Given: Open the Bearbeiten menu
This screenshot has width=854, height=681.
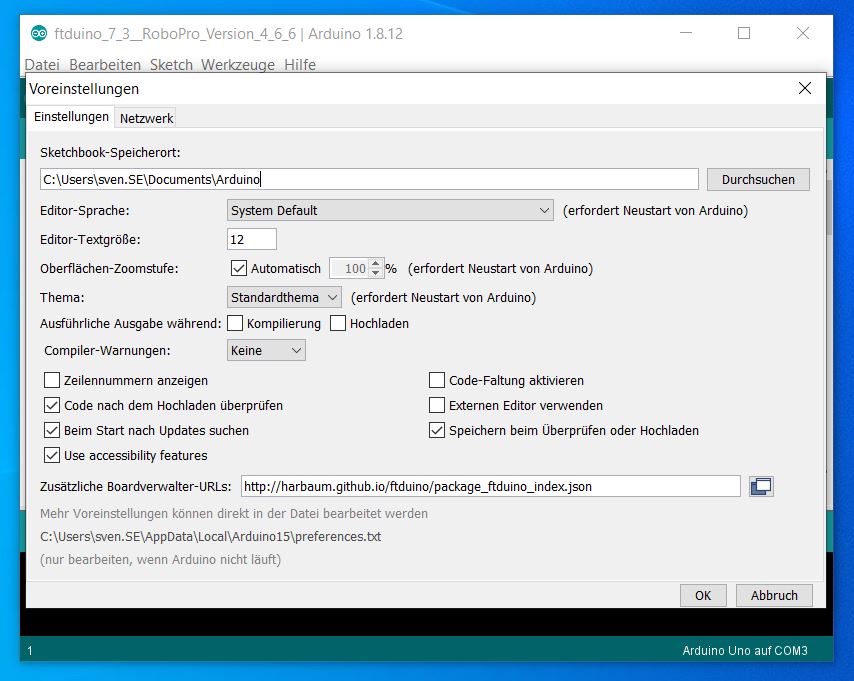Looking at the screenshot, I should coord(105,64).
